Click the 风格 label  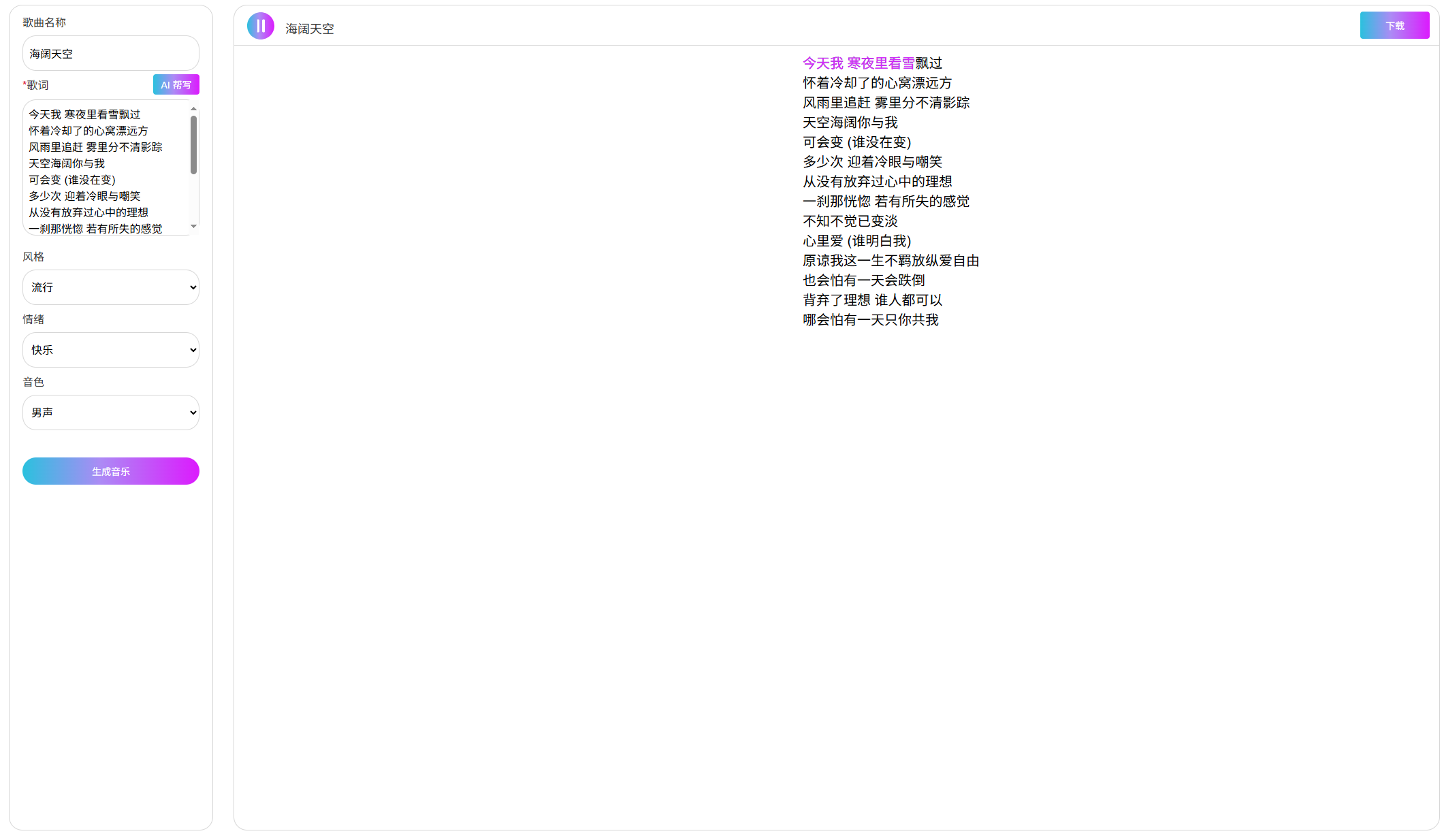tap(33, 257)
